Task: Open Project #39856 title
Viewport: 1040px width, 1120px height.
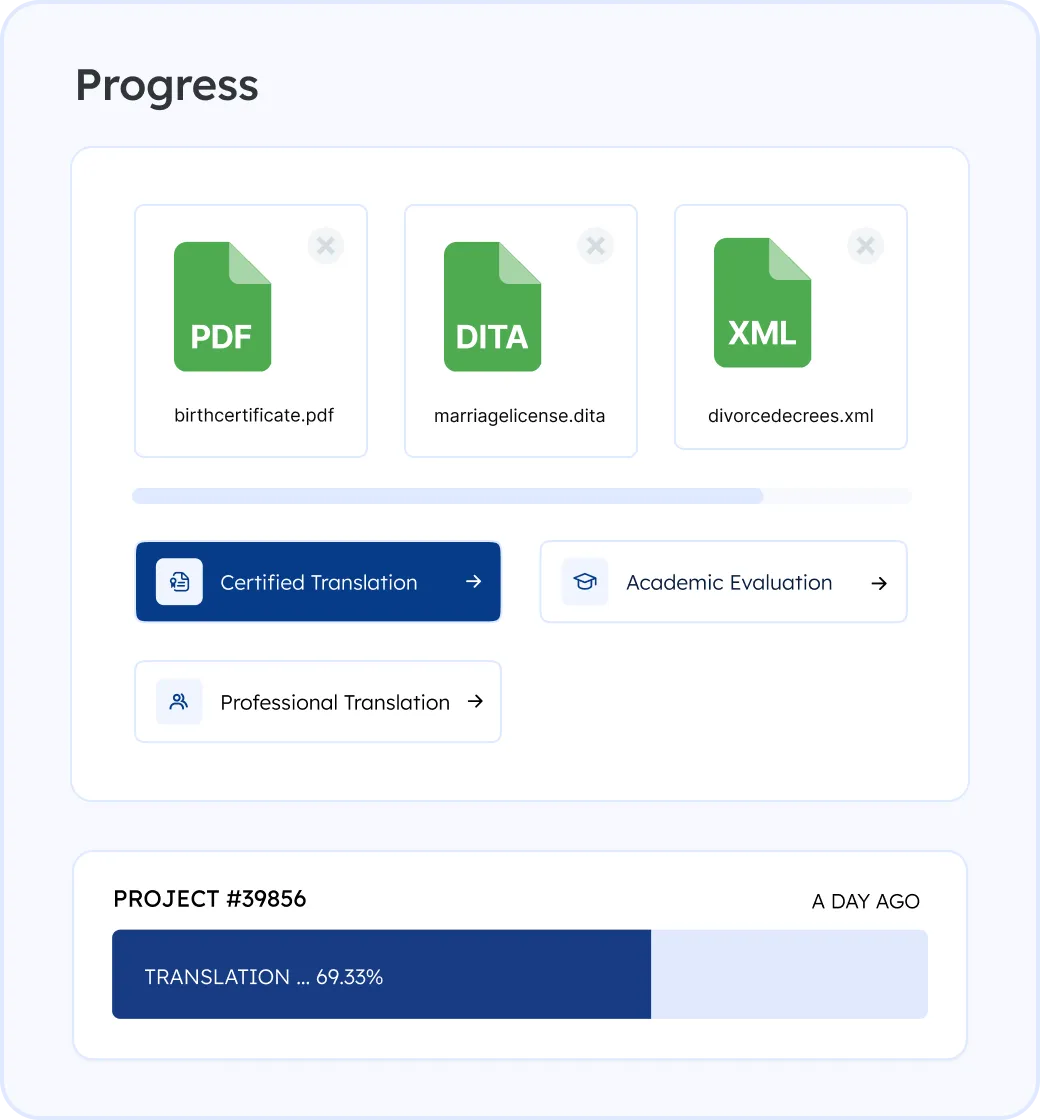Action: point(209,899)
